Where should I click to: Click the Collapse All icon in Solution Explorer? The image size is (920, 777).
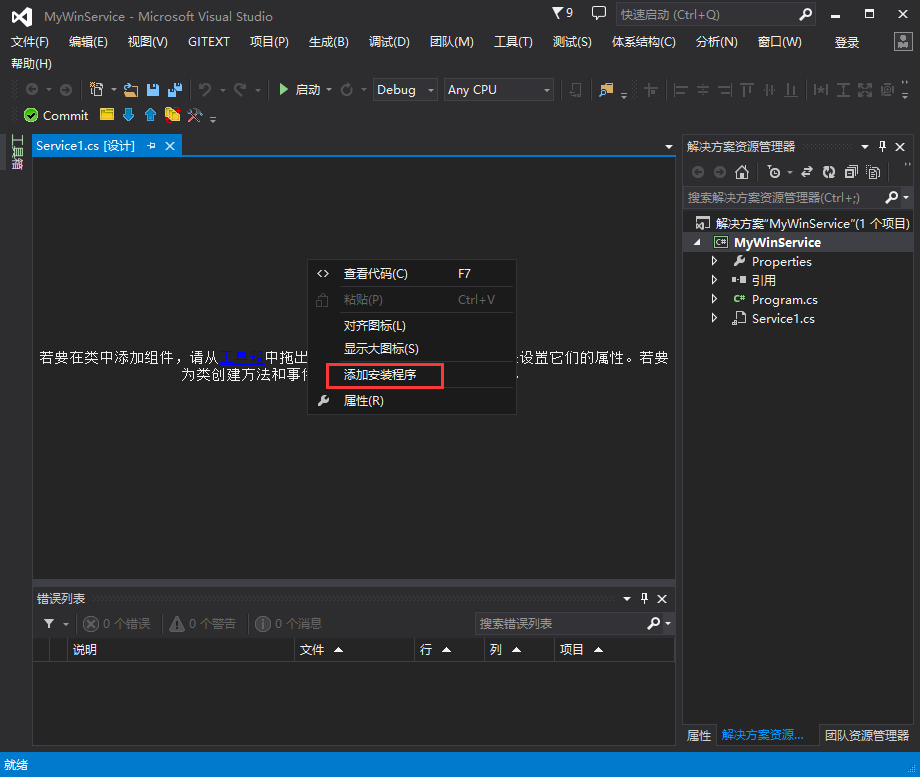coord(851,172)
